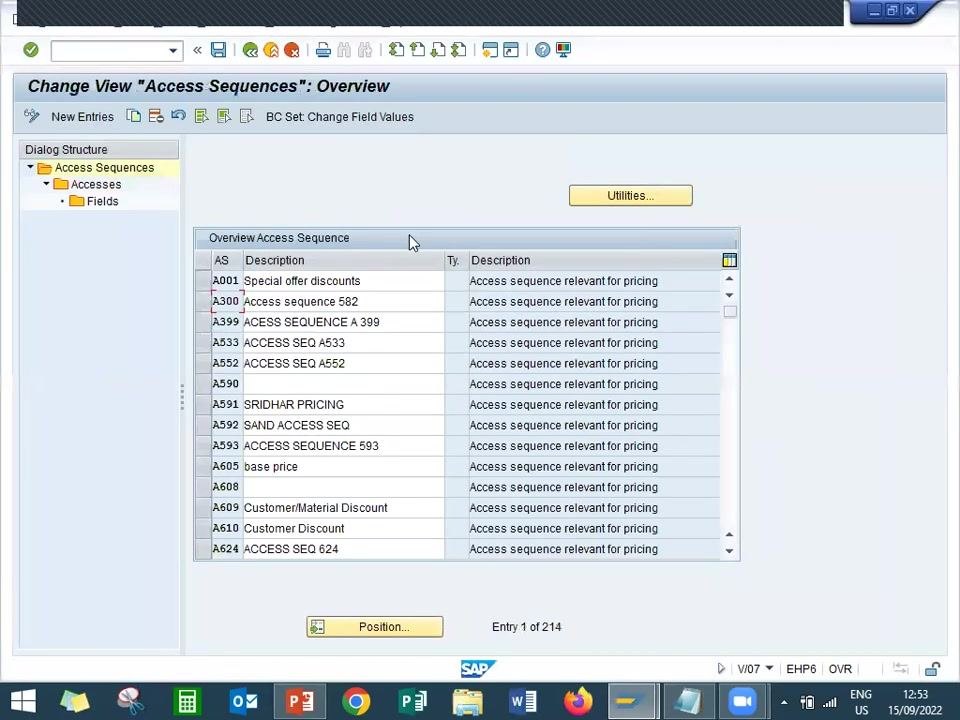Collapse command field with double-chevron
This screenshot has width=960, height=720.
pos(197,50)
